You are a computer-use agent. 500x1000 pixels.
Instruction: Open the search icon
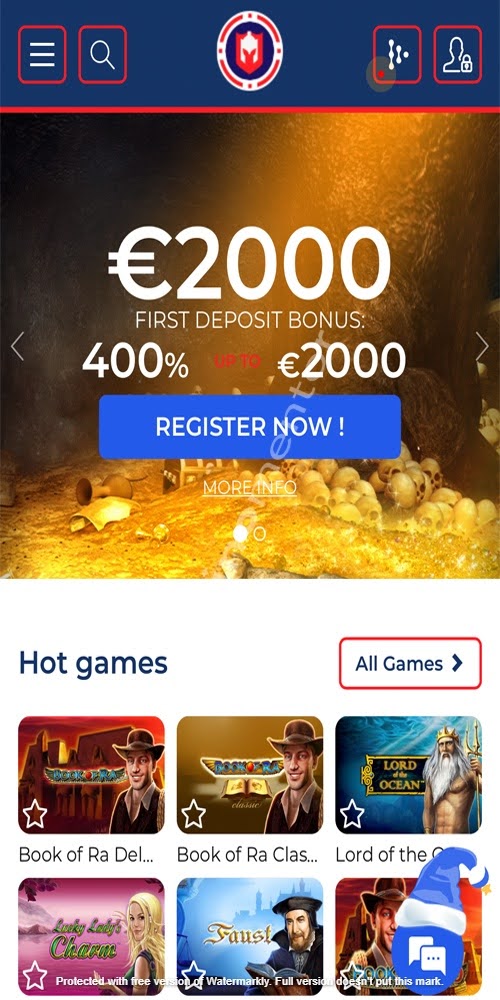coord(103,55)
